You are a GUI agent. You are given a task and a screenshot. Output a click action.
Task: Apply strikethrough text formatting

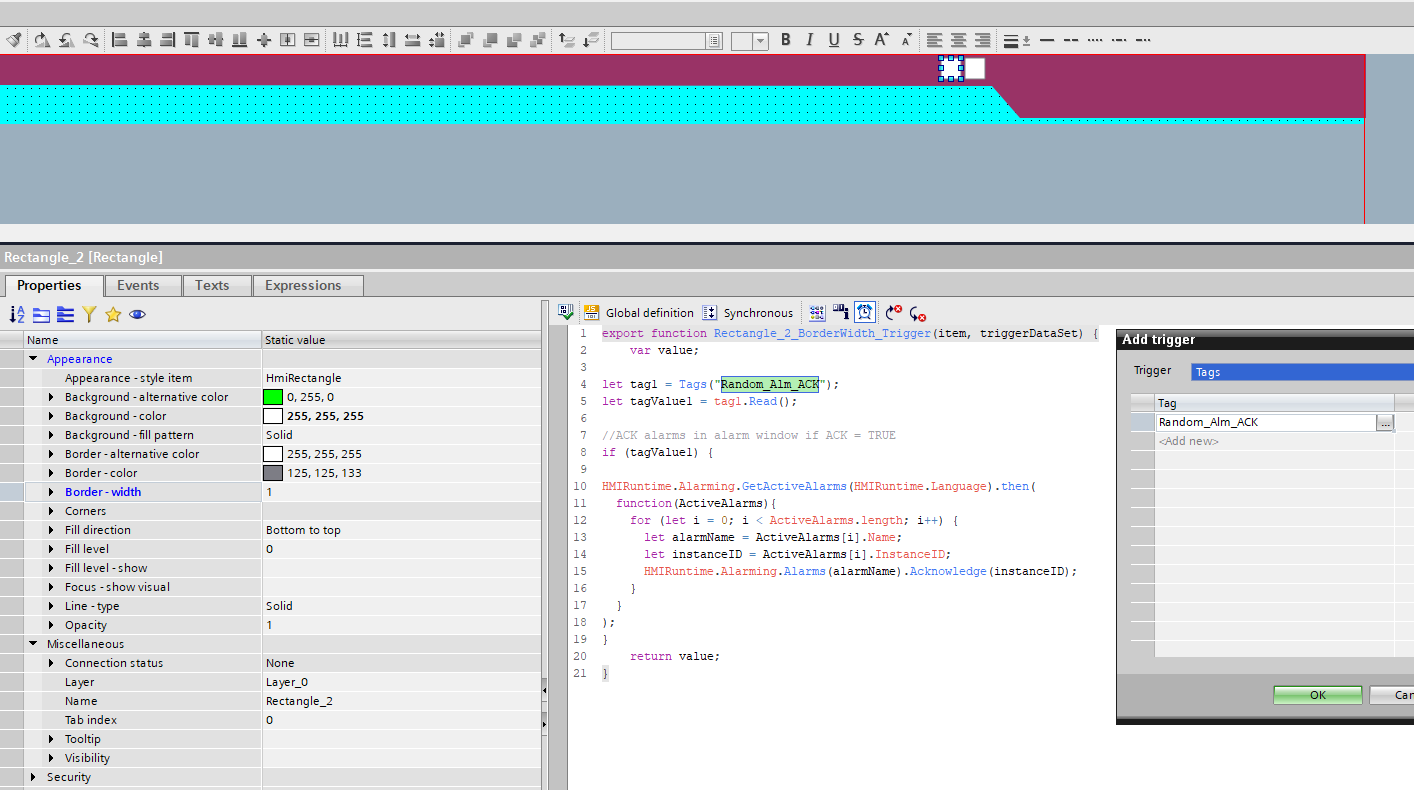(858, 40)
